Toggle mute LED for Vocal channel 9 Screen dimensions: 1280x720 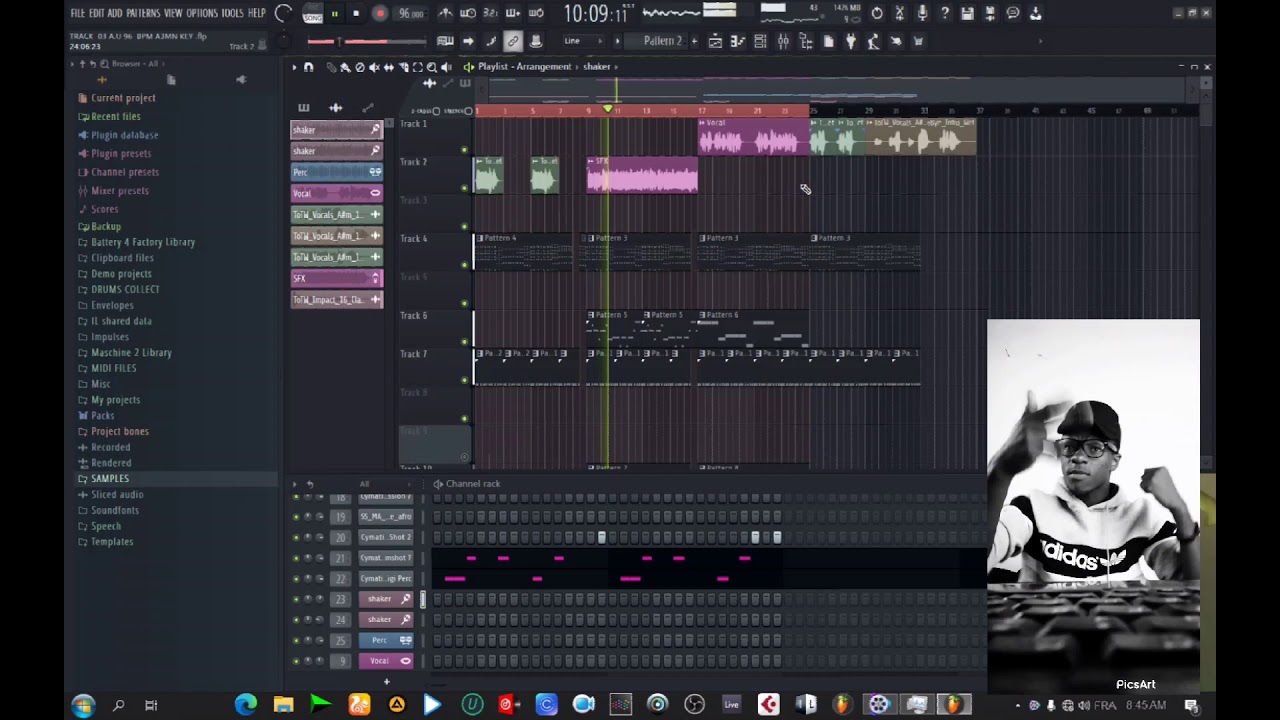(x=296, y=661)
